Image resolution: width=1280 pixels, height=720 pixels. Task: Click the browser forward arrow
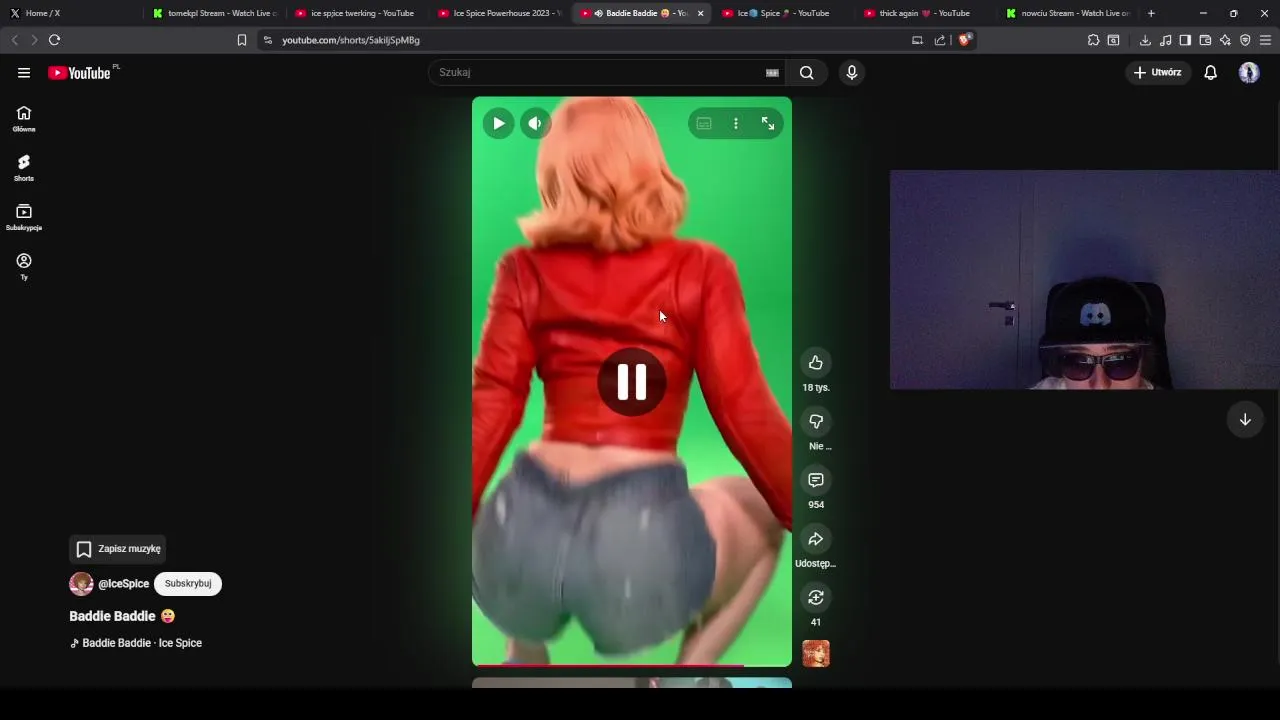tap(34, 40)
